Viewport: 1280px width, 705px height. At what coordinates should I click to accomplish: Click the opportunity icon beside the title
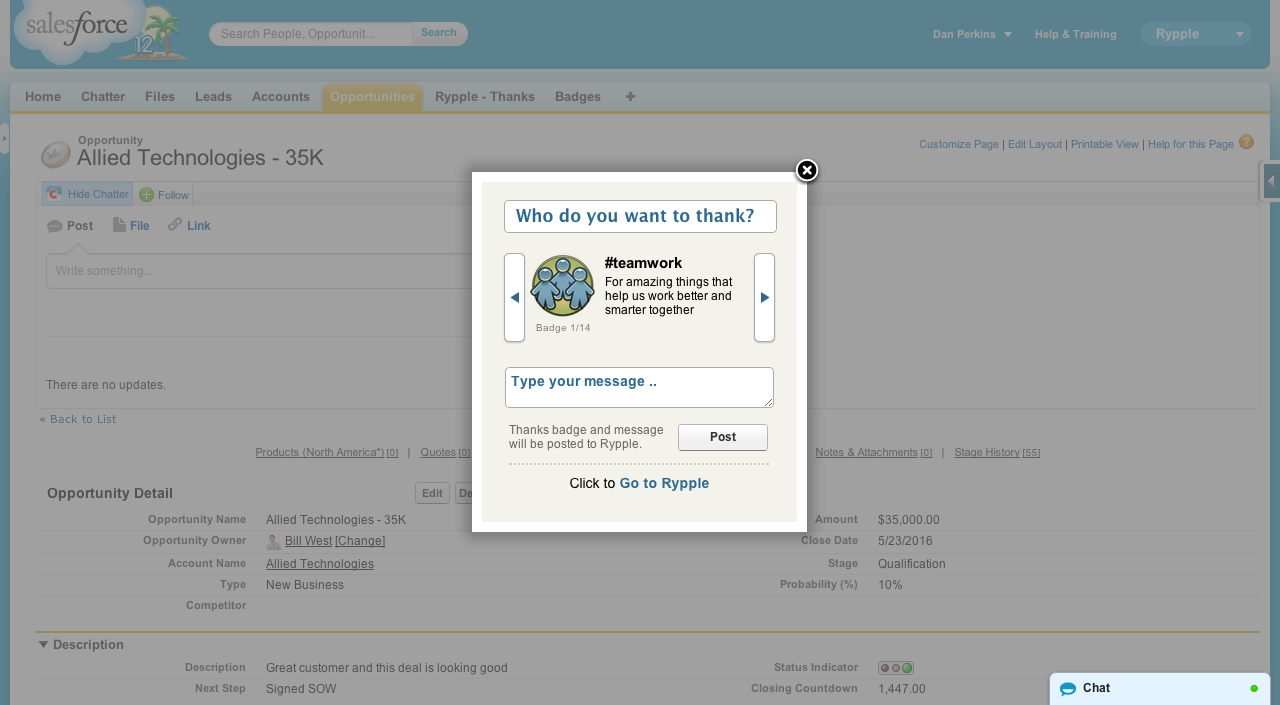[56, 155]
